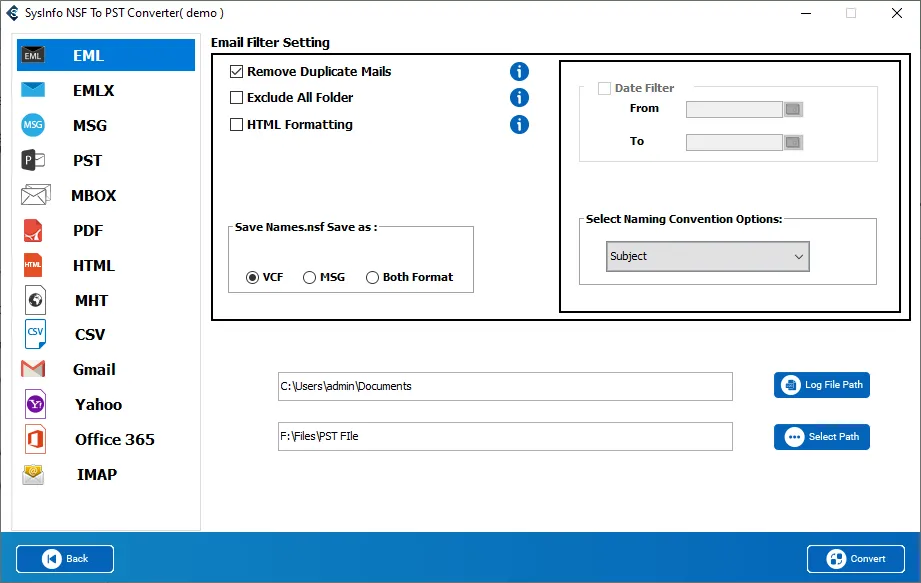Select the PDF format icon
This screenshot has width=921, height=583.
33,230
